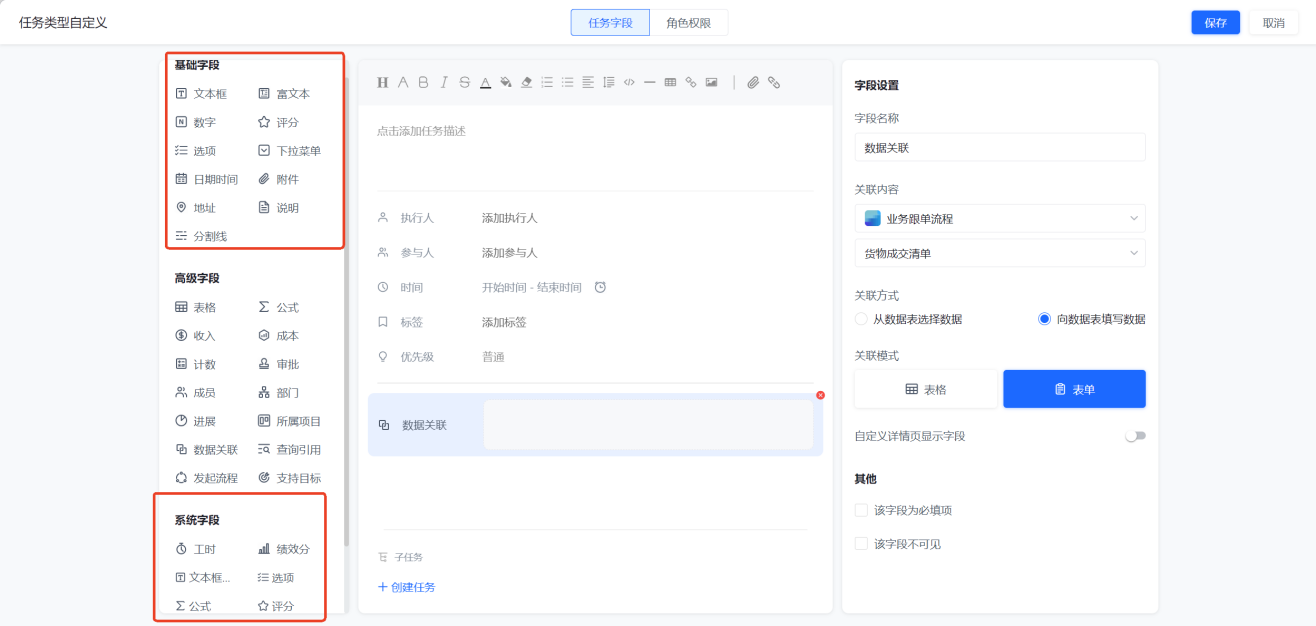Click the reminder clock icon beside time
The height and width of the screenshot is (626, 1316).
tap(600, 287)
